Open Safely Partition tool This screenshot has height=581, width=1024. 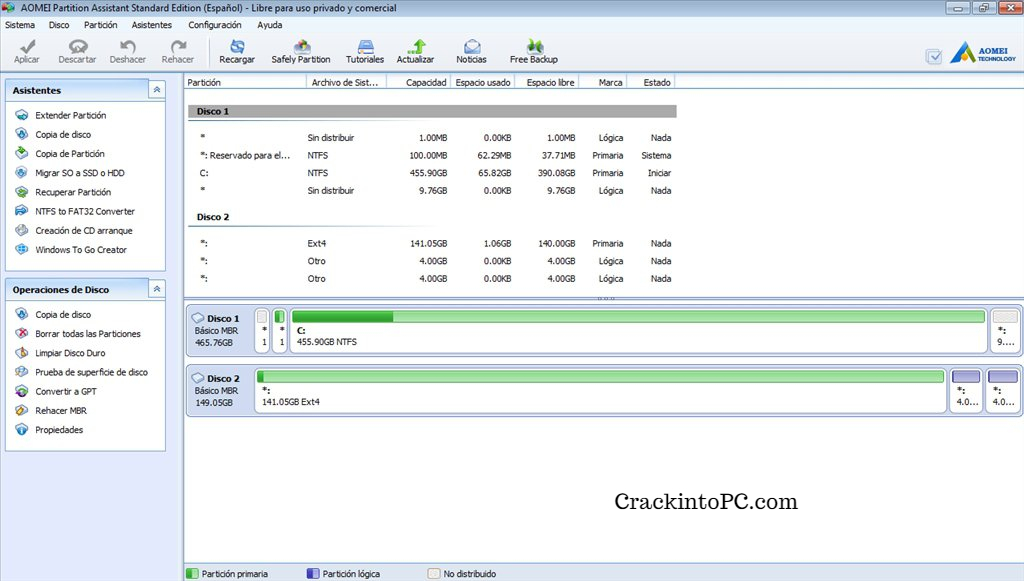[x=301, y=51]
